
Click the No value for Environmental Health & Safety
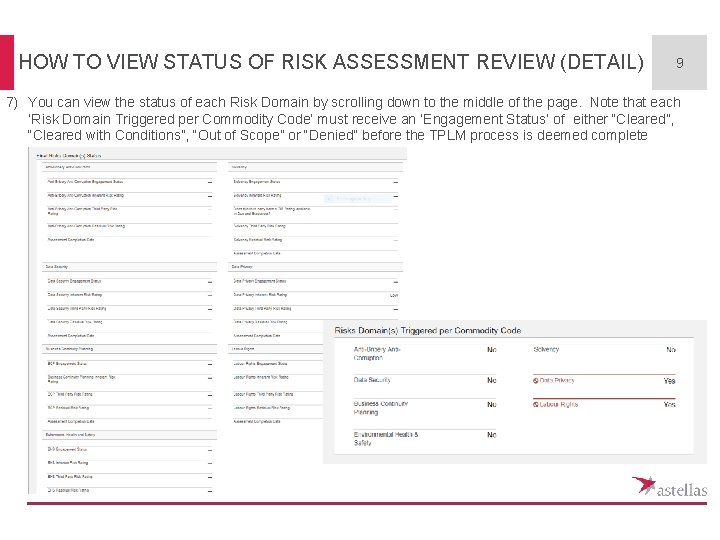[x=491, y=435]
